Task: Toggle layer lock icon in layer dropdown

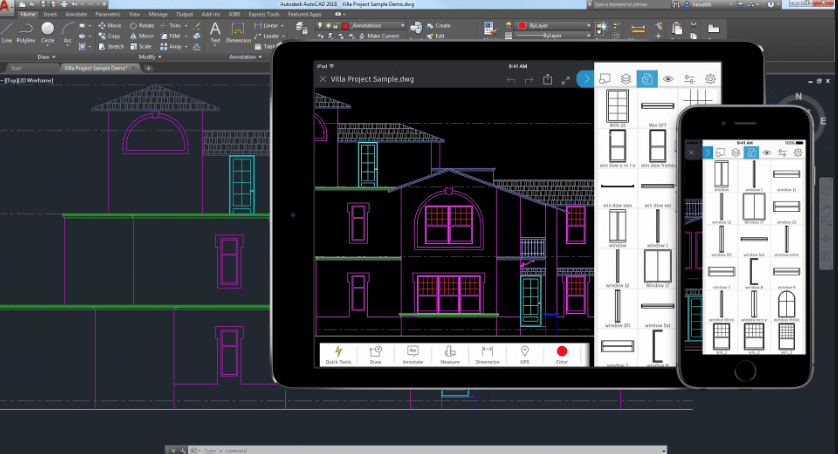Action: [336, 26]
